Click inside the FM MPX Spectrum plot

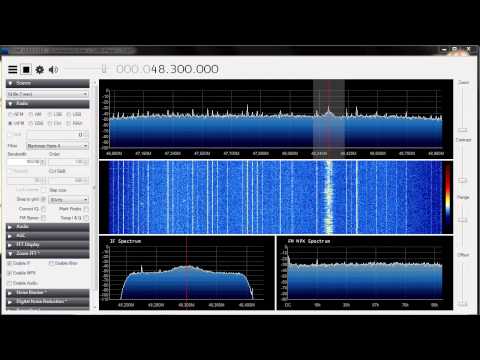[x=365, y=273]
